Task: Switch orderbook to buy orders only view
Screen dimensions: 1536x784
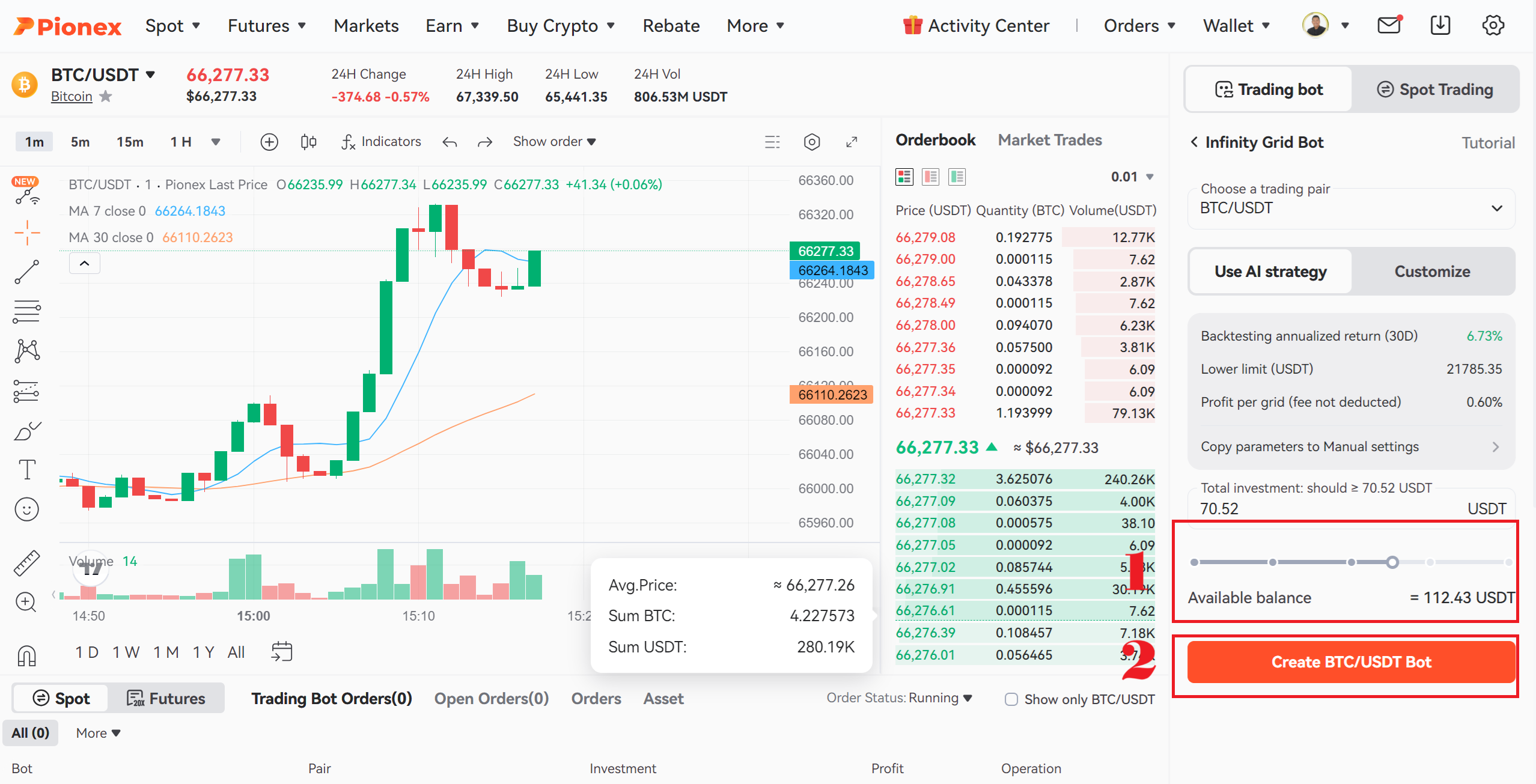Action: (957, 177)
